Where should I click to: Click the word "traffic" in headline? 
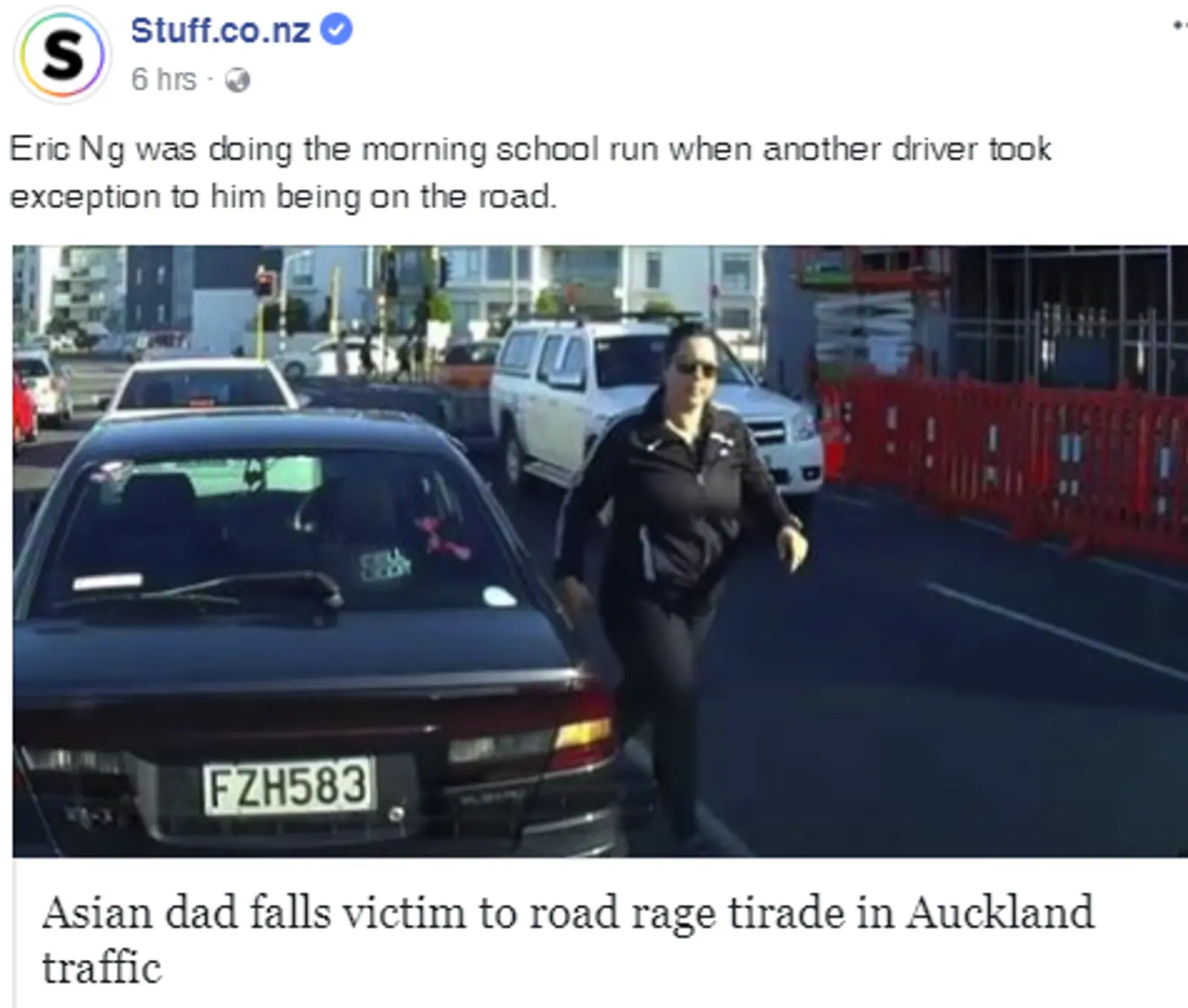pos(102,967)
